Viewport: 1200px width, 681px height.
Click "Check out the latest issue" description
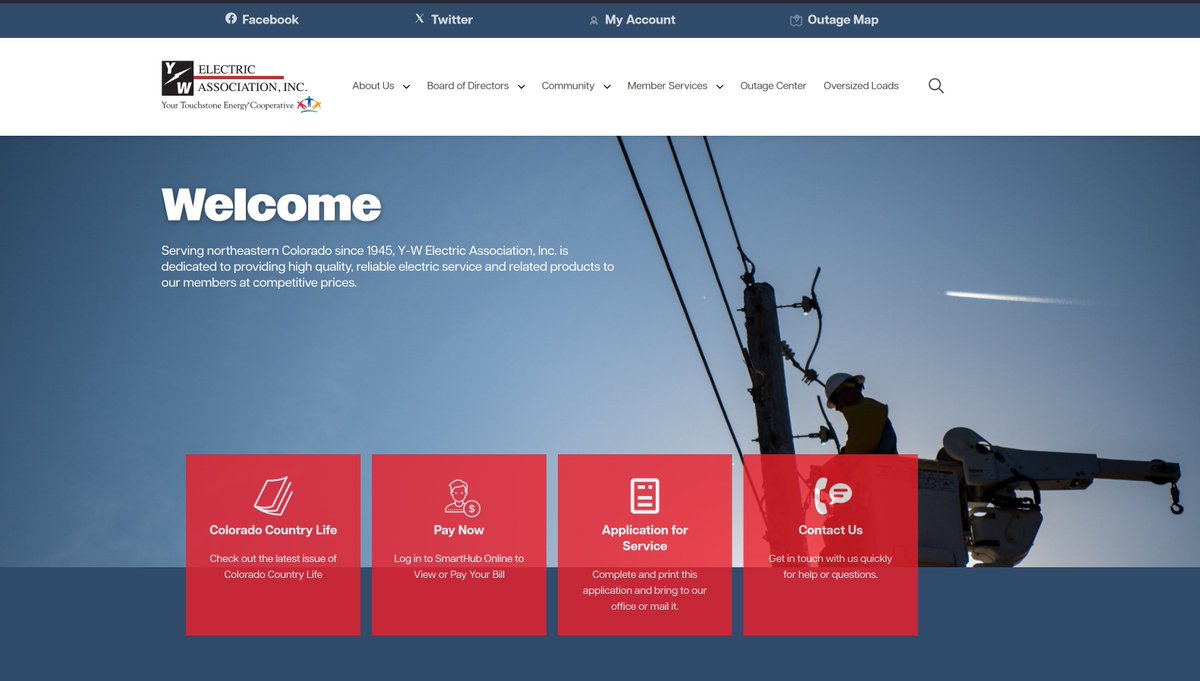pos(273,567)
